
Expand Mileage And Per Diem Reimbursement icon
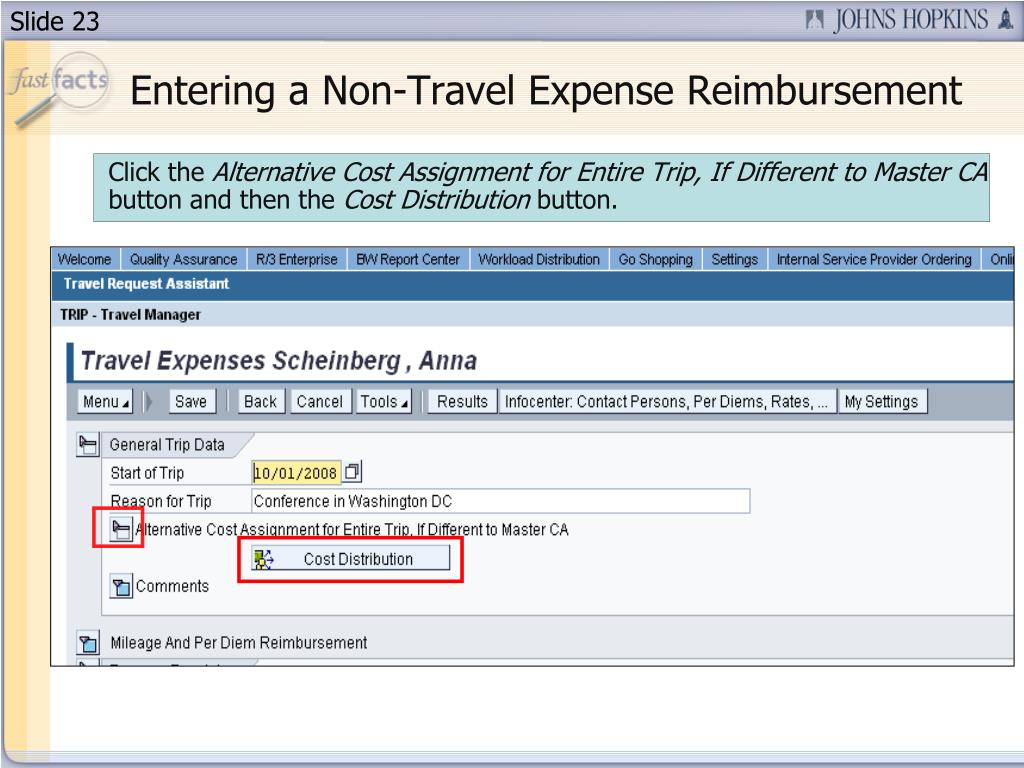tap(88, 643)
